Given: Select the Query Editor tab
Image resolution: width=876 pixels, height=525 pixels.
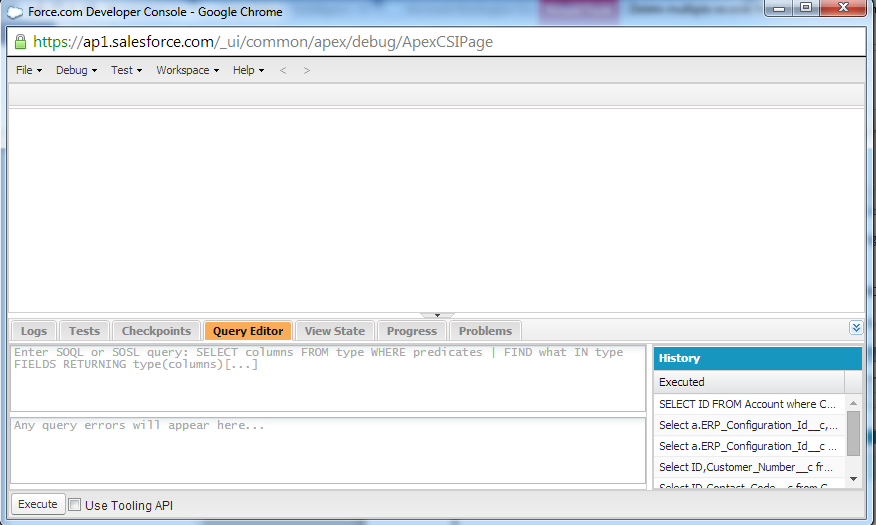Looking at the screenshot, I should pyautogui.click(x=248, y=331).
